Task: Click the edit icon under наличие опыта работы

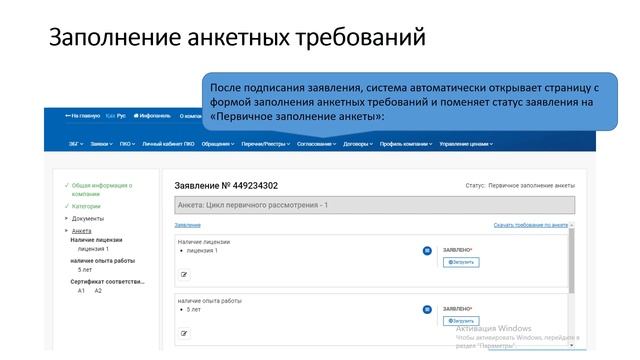Action: tap(184, 333)
